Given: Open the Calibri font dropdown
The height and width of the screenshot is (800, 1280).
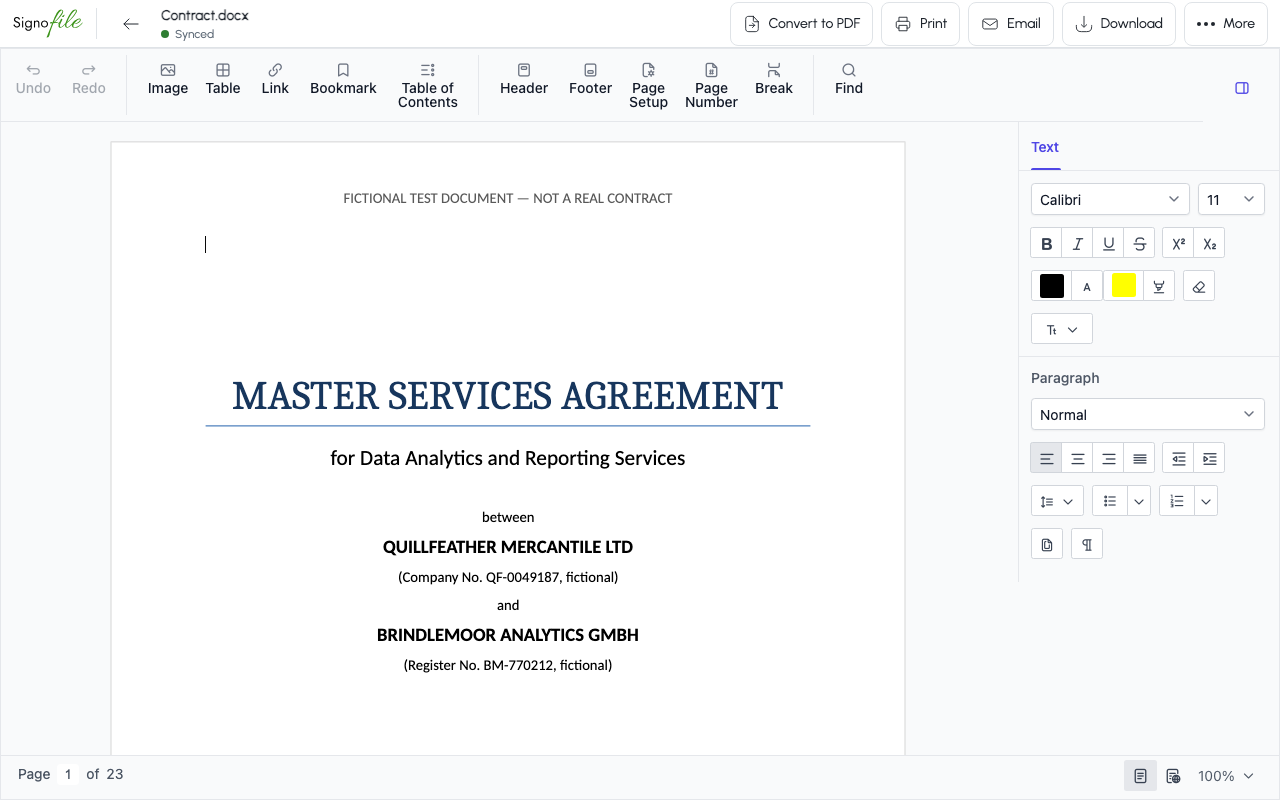Looking at the screenshot, I should click(1110, 199).
